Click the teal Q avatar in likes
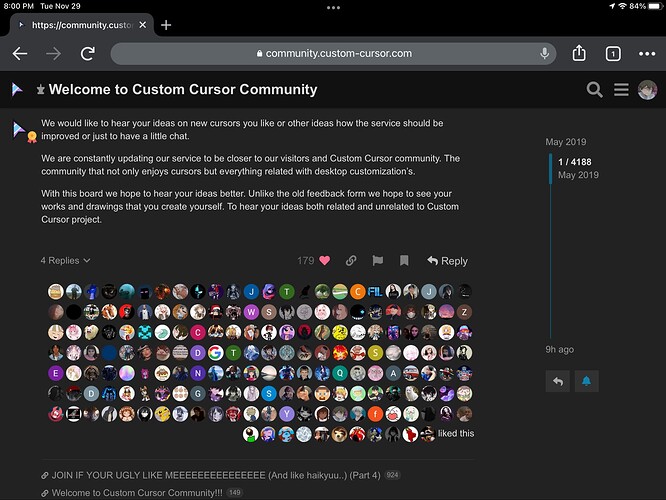Image resolution: width=666 pixels, height=500 pixels. click(x=339, y=373)
